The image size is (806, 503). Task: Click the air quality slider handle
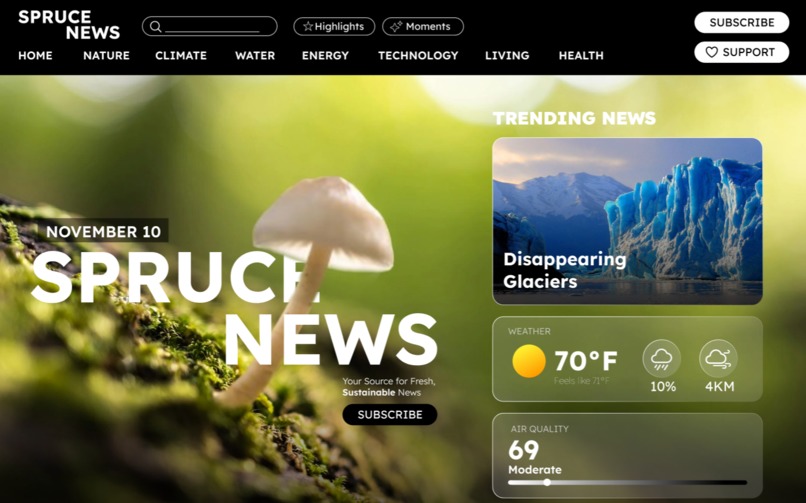[x=547, y=482]
